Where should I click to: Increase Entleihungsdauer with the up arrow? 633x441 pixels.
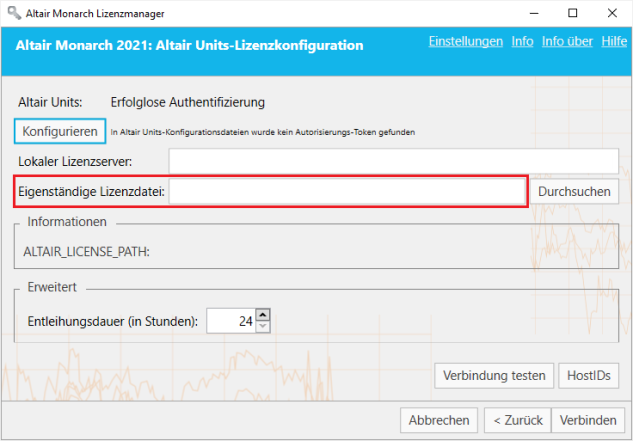pyautogui.click(x=263, y=315)
